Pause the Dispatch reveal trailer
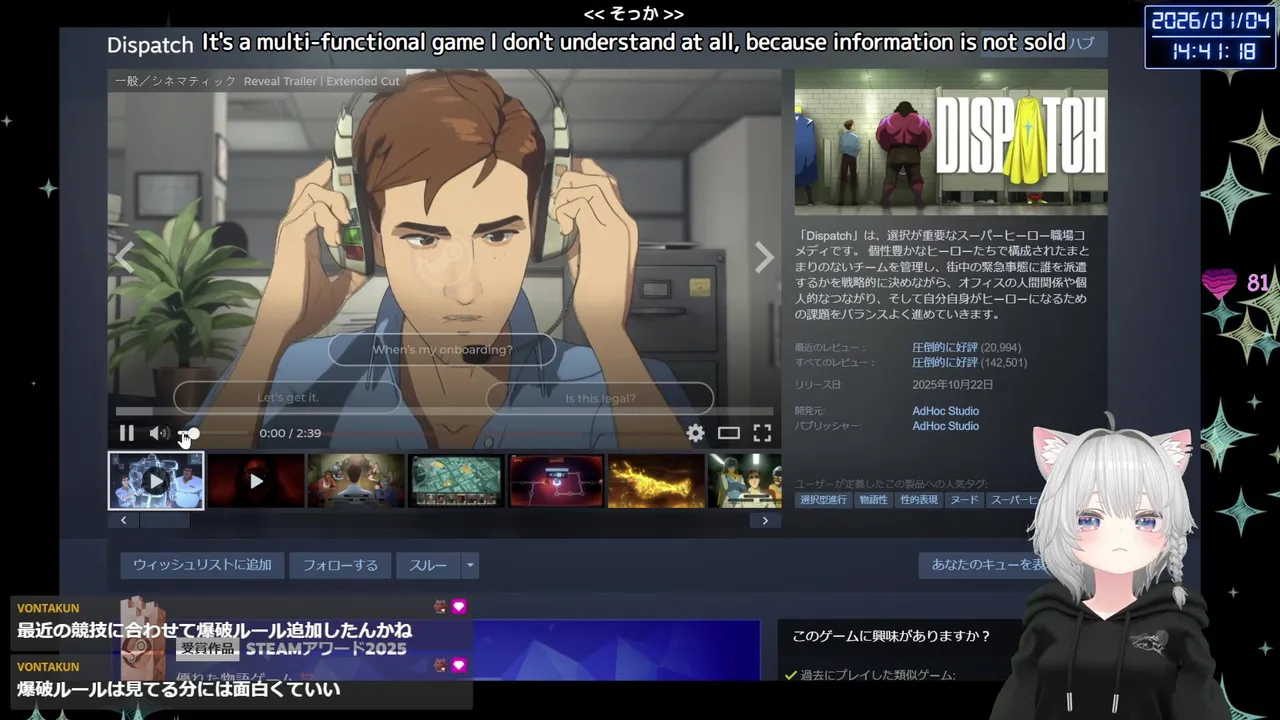The height and width of the screenshot is (720, 1280). tap(127, 433)
